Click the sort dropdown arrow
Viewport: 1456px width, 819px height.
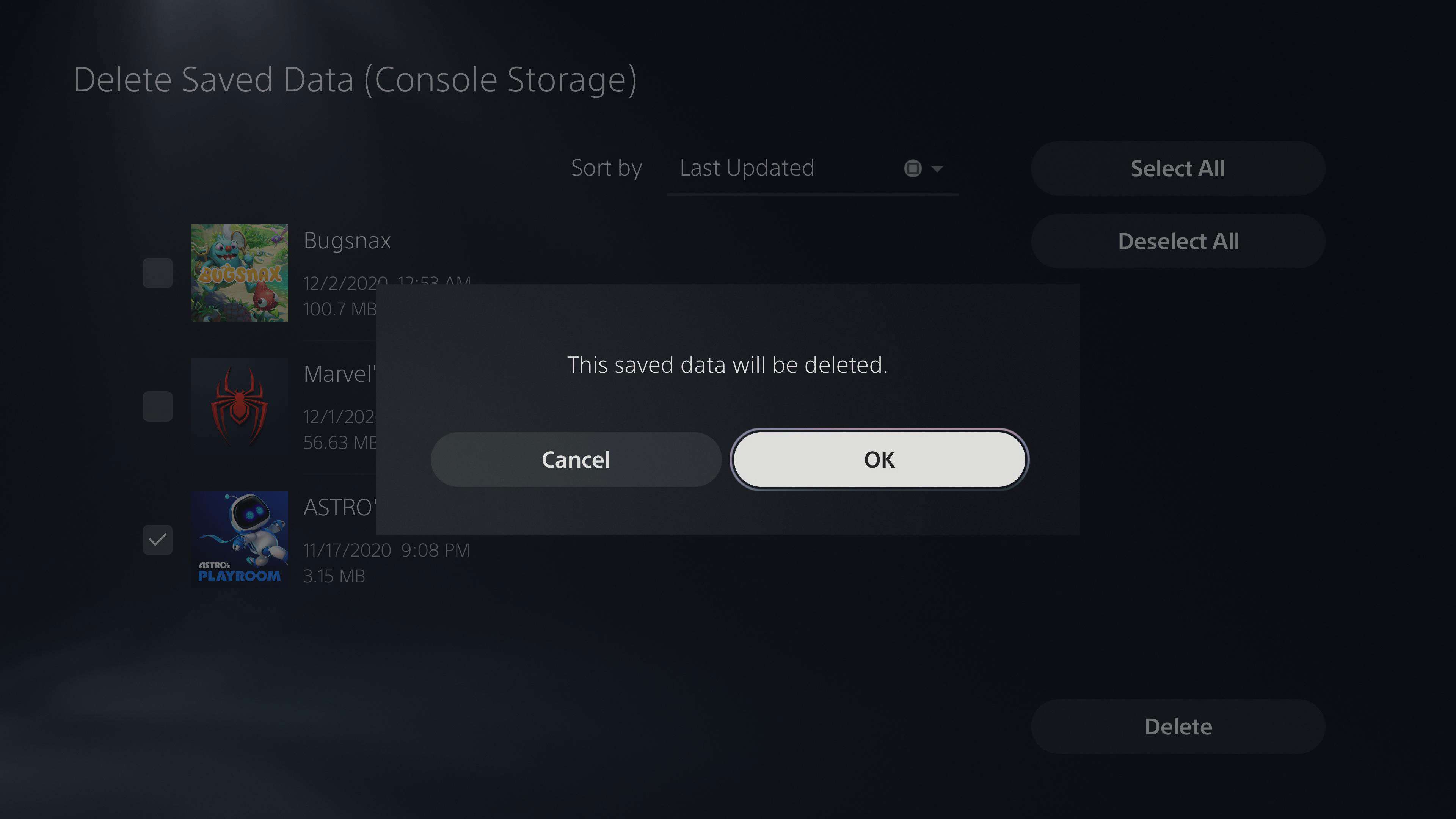pos(937,168)
